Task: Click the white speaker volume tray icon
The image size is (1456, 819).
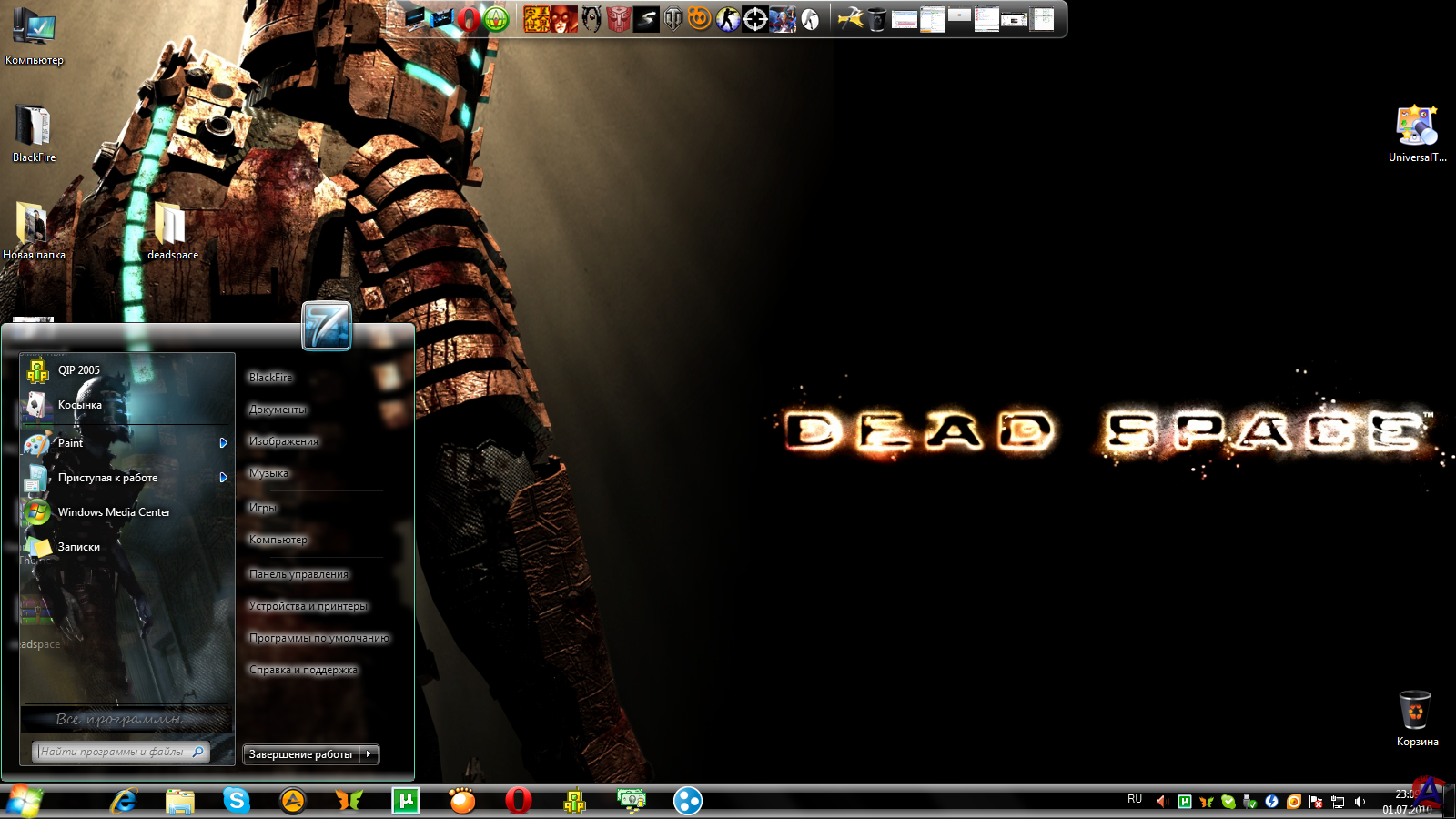Action: [1360, 802]
